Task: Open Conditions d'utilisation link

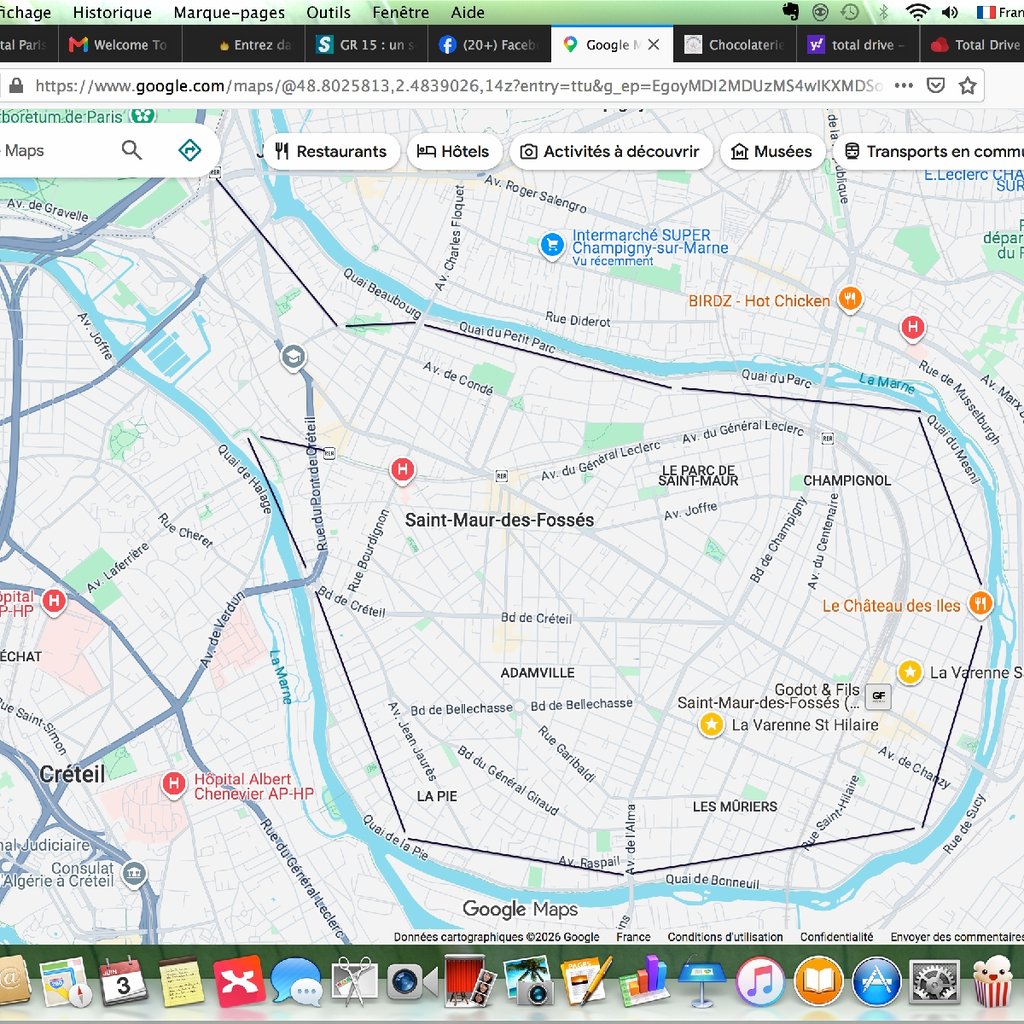Action: tap(725, 936)
